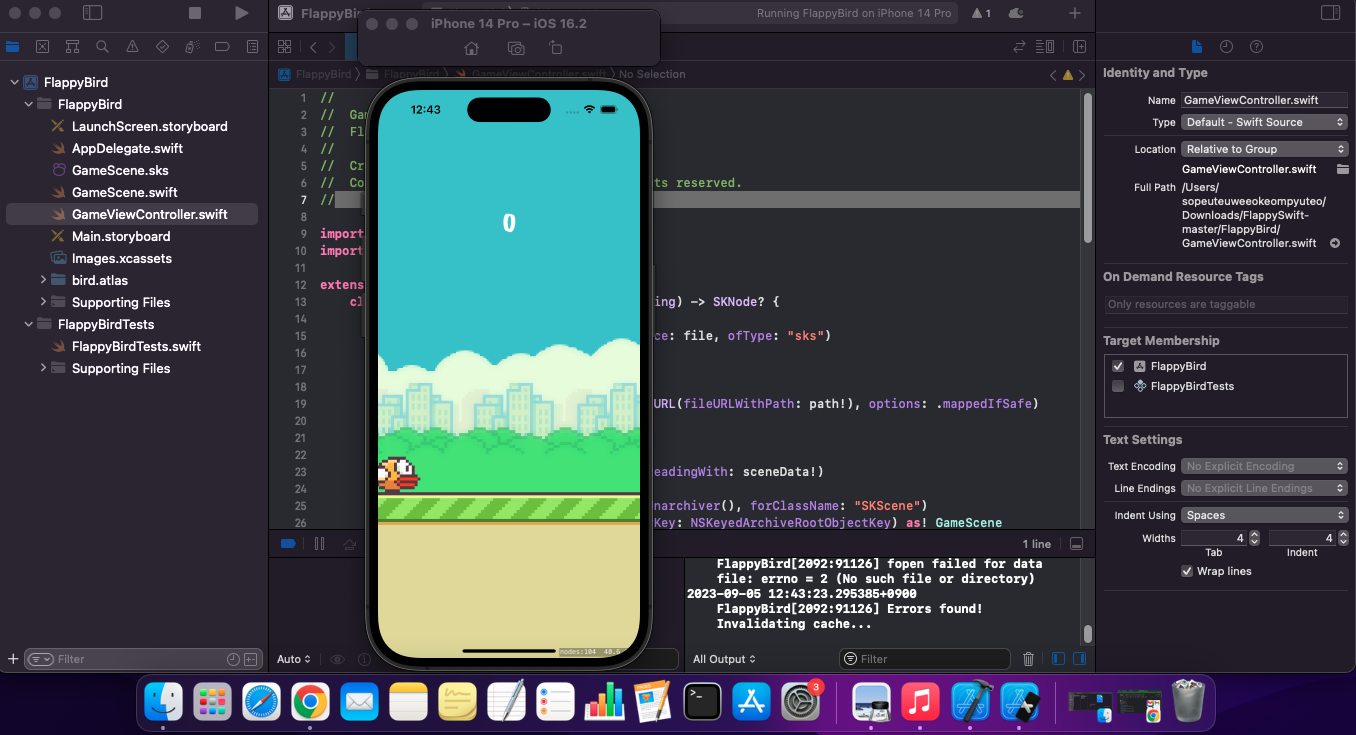
Task: Collapse the FlappyBirdTests group
Action: (x=28, y=324)
